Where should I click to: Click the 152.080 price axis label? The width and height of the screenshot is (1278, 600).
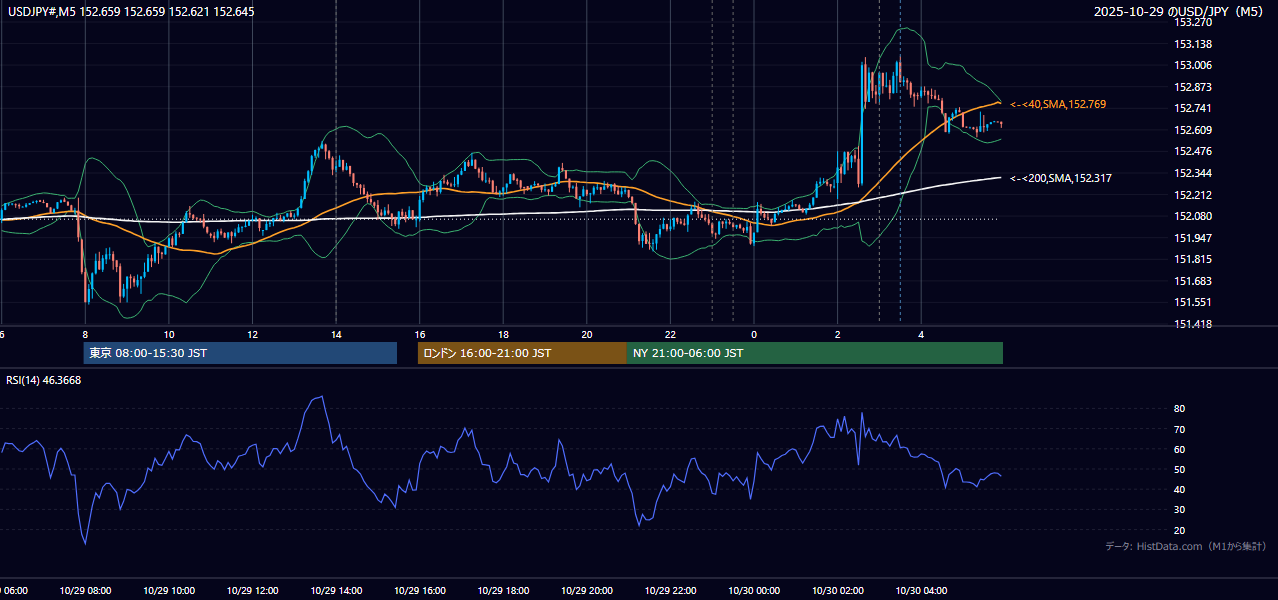point(1192,216)
